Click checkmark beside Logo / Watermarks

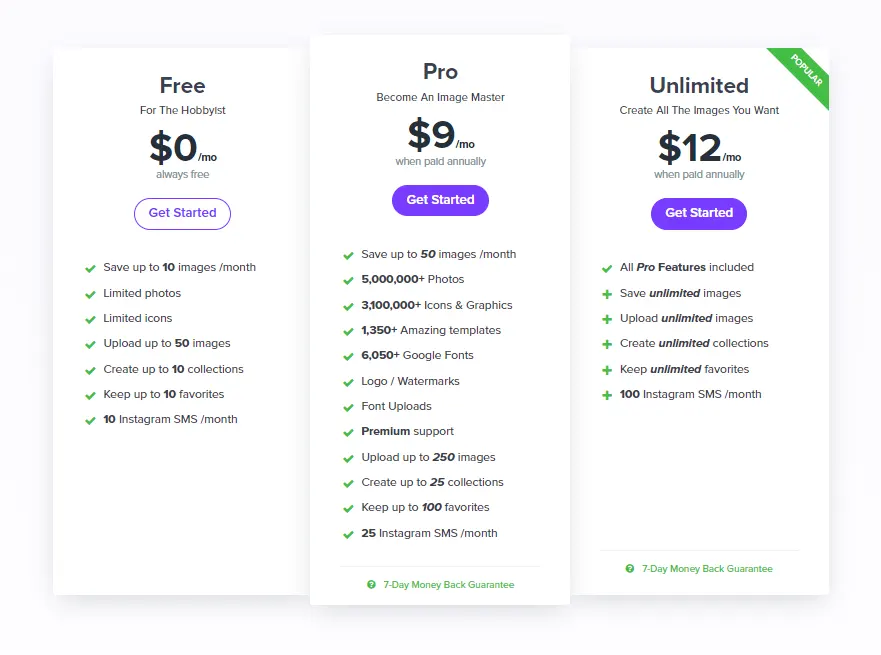tap(348, 382)
